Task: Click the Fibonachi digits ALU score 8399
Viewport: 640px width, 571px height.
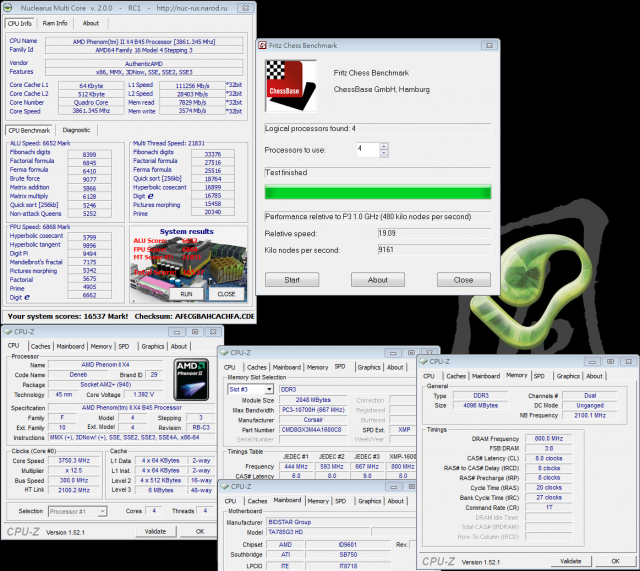Action: [89, 155]
